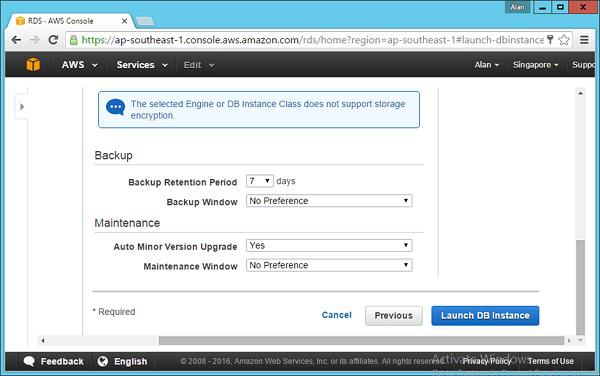Reload the page with refresh icon
Screen dimensions: 600x376
pyautogui.click(x=53, y=40)
